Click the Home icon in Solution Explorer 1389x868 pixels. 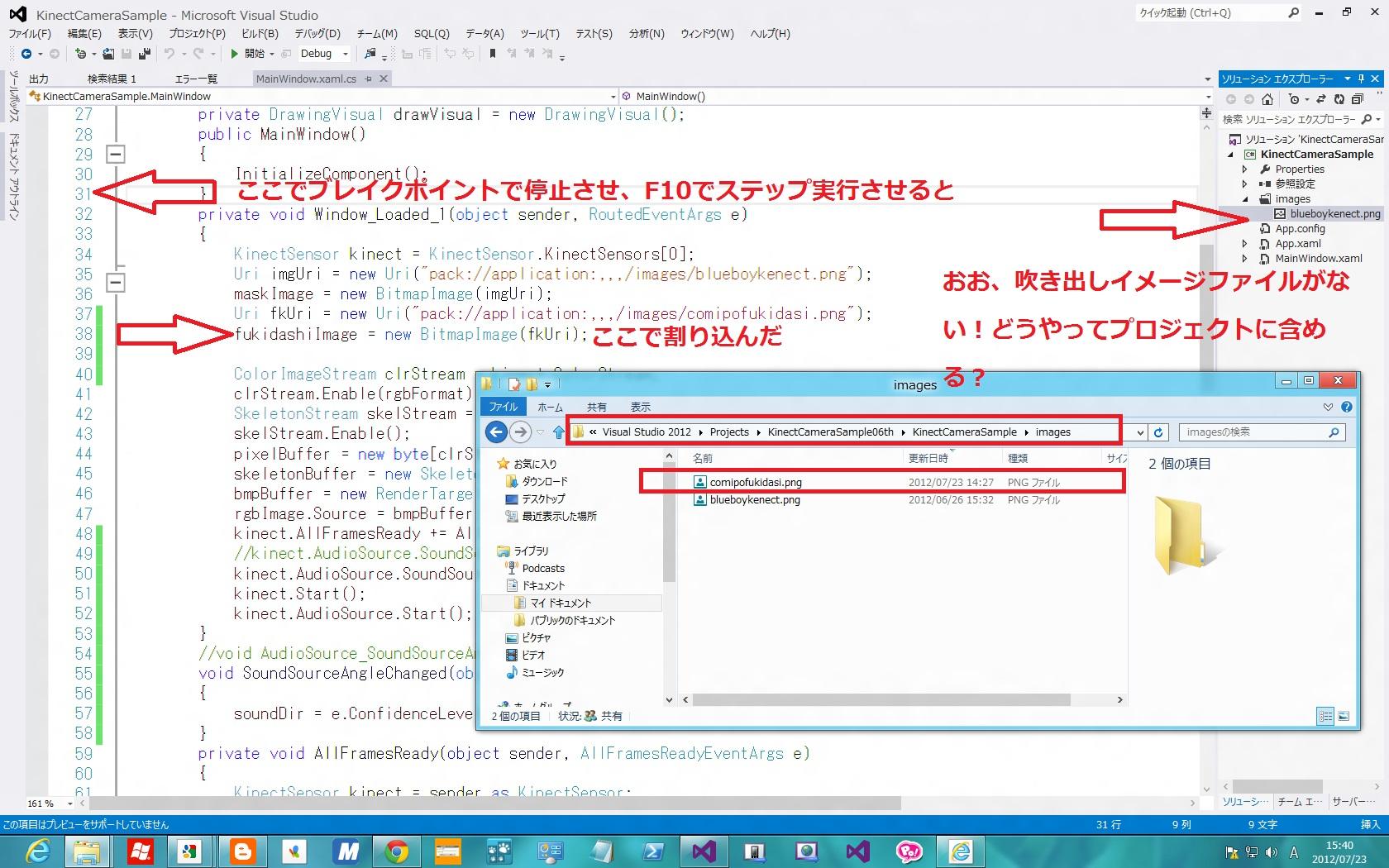coord(1267,99)
